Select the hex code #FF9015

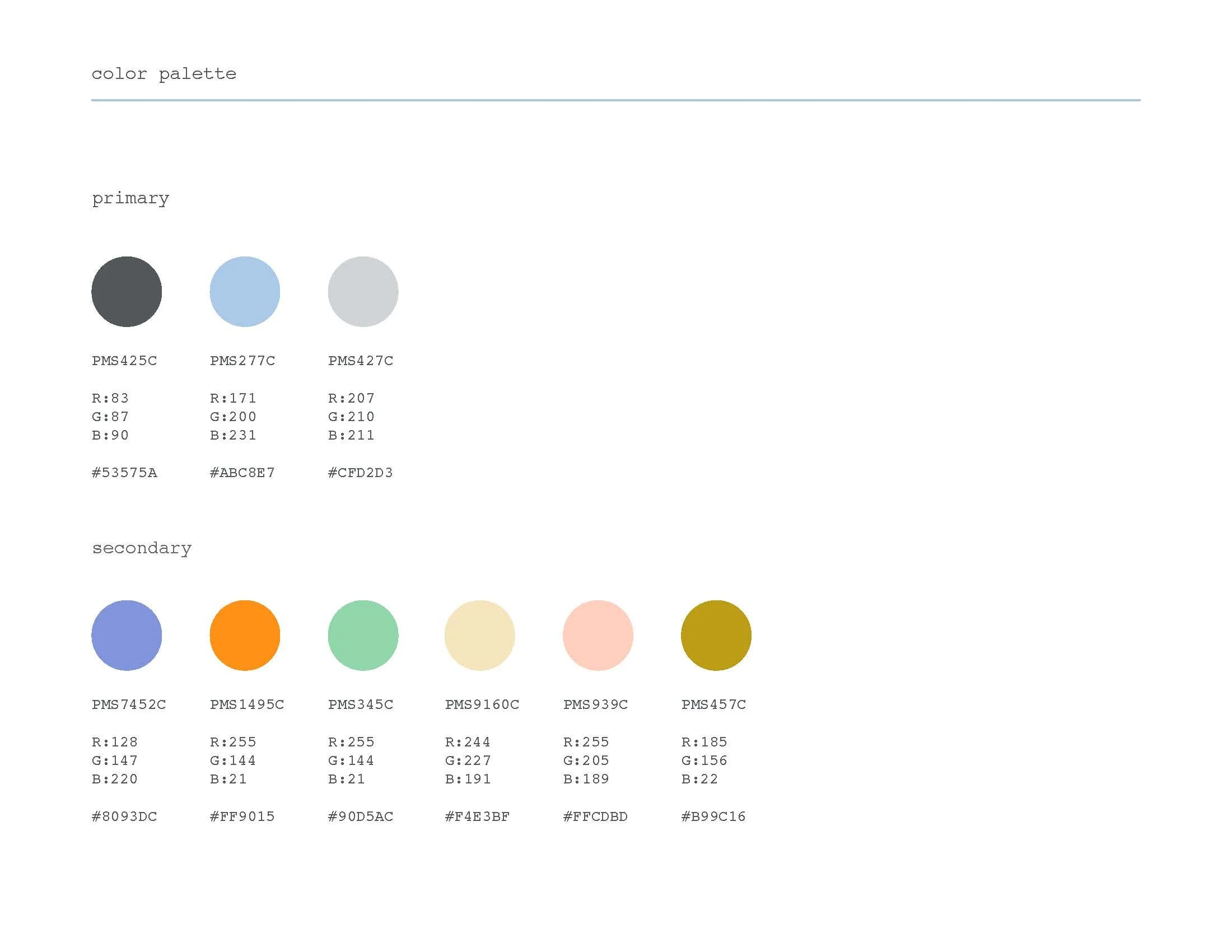pos(242,816)
